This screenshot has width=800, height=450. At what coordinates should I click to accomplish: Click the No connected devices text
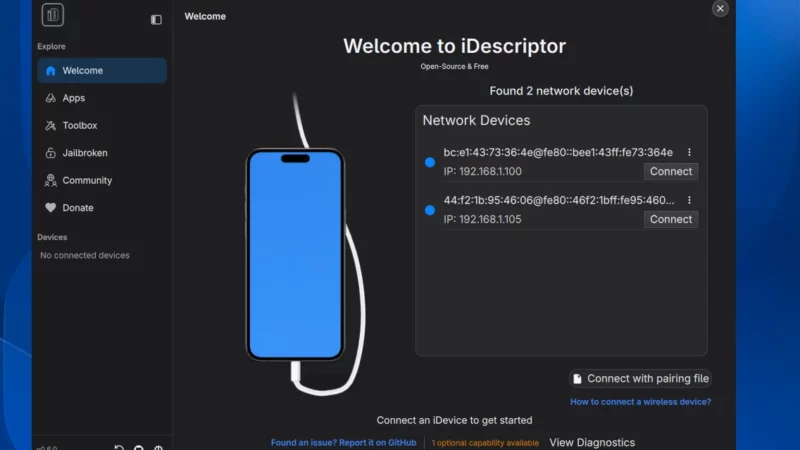point(85,255)
